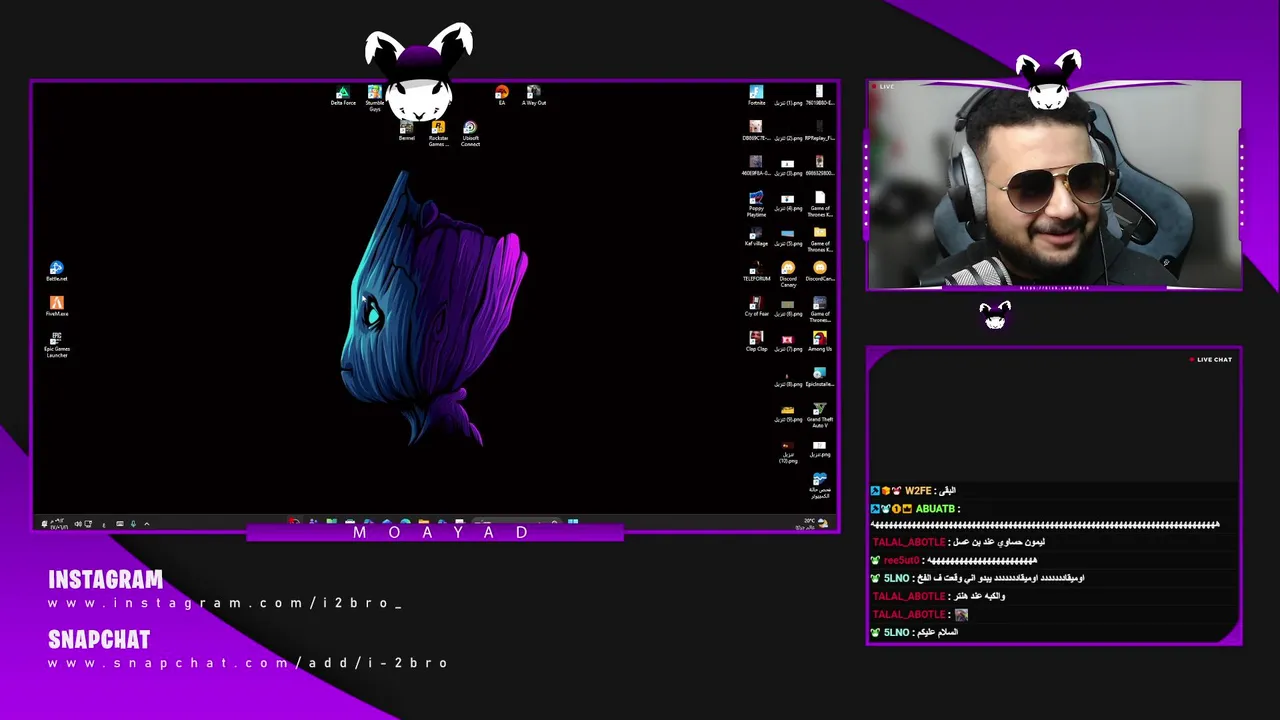Open the Fortnite desktop shortcut

[756, 96]
